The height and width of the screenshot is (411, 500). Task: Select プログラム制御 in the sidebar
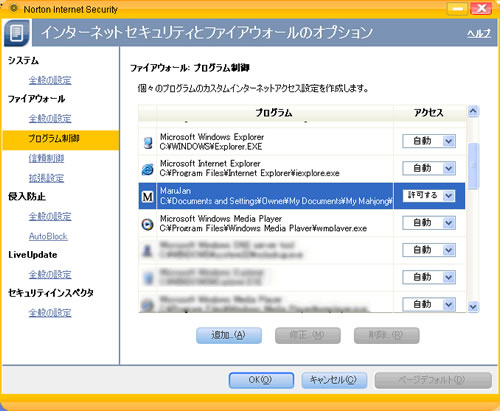61,140
